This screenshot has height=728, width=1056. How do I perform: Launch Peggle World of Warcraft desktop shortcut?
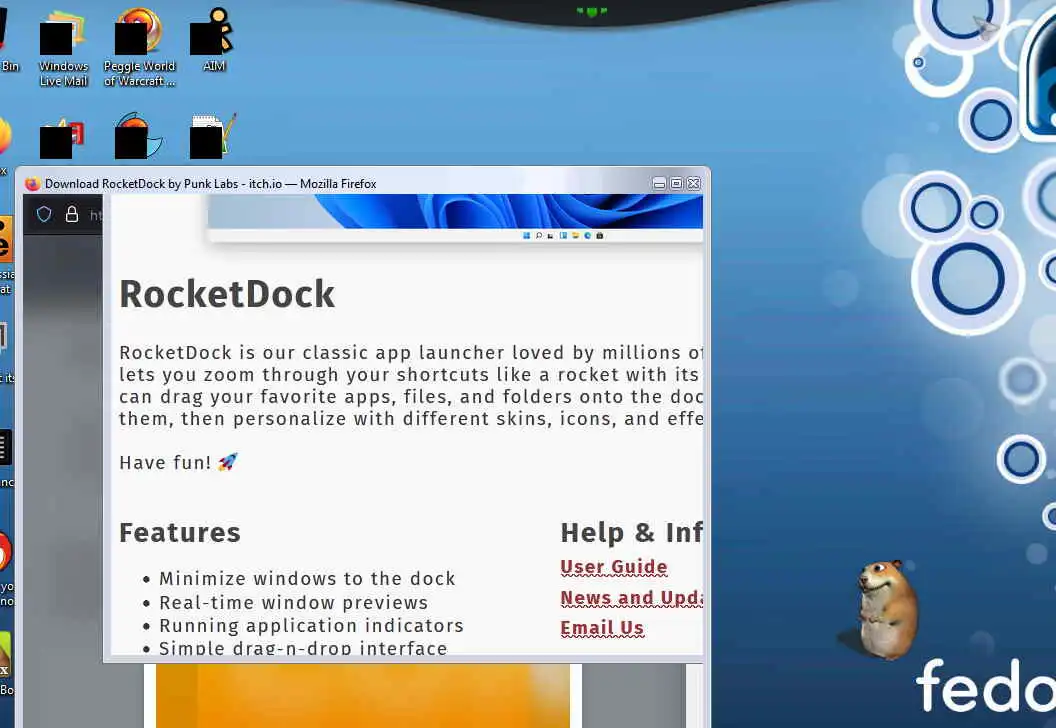point(139,47)
